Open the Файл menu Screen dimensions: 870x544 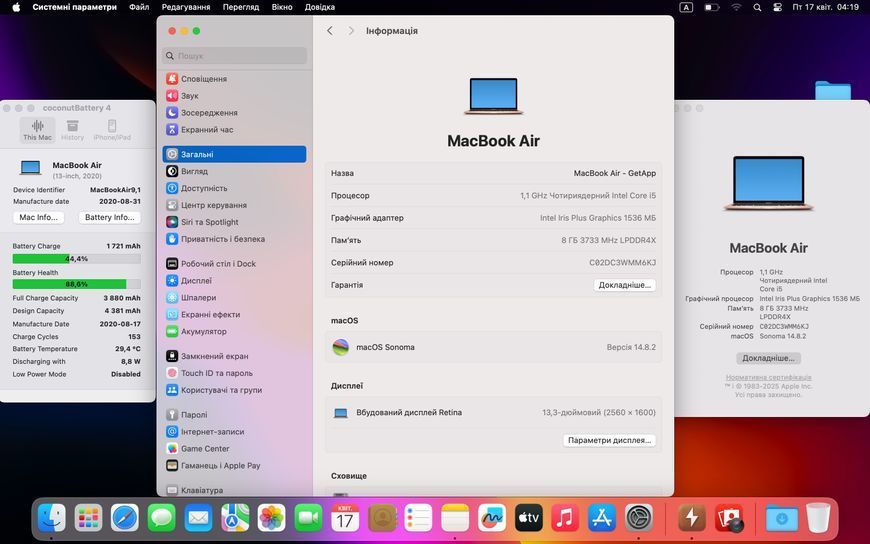pos(139,7)
